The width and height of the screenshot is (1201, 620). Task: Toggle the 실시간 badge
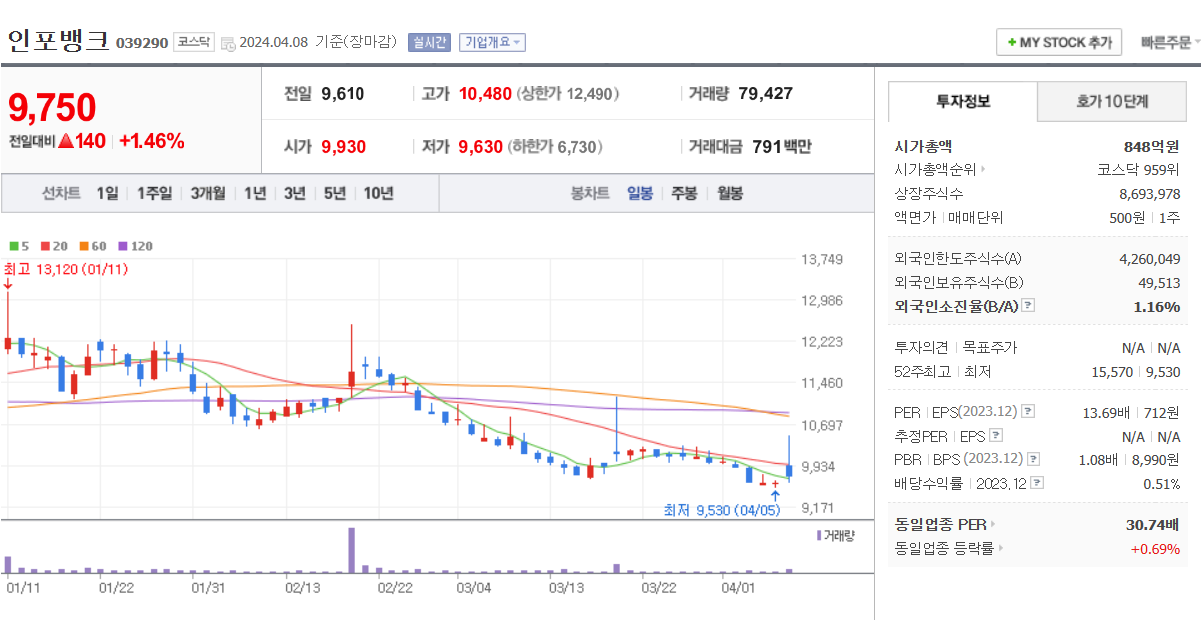pyautogui.click(x=429, y=42)
